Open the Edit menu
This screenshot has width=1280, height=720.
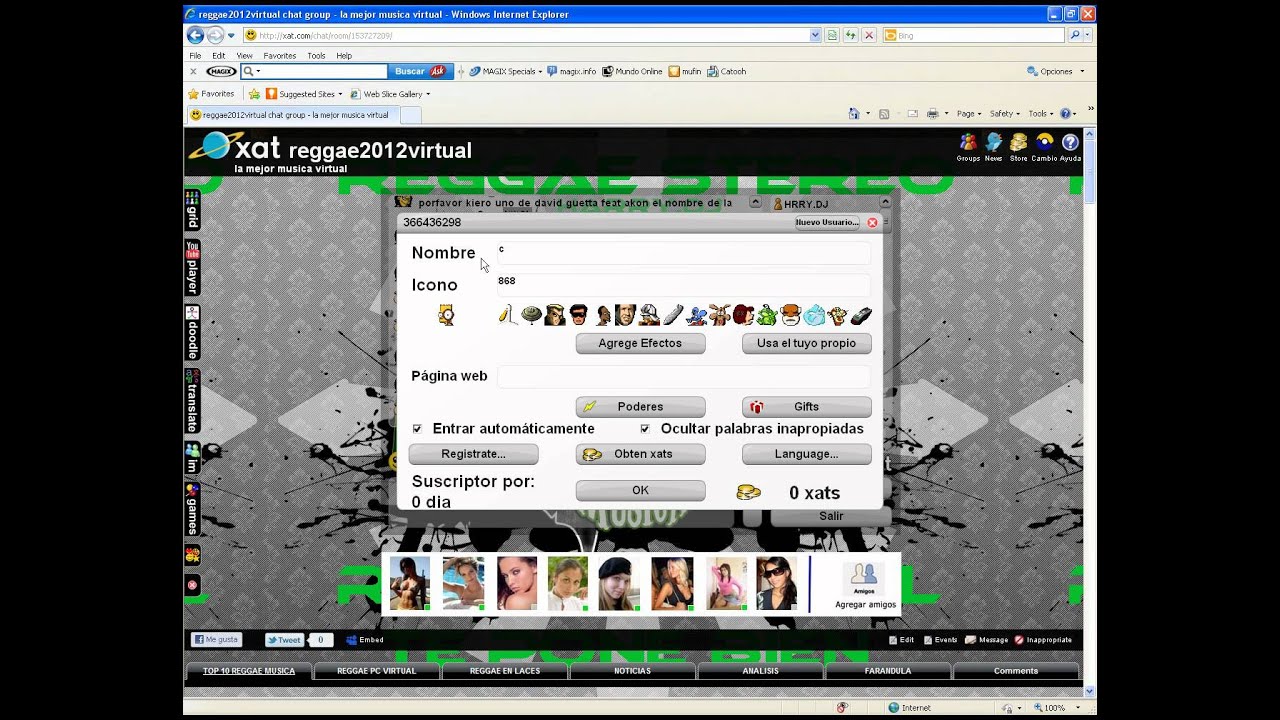click(218, 56)
